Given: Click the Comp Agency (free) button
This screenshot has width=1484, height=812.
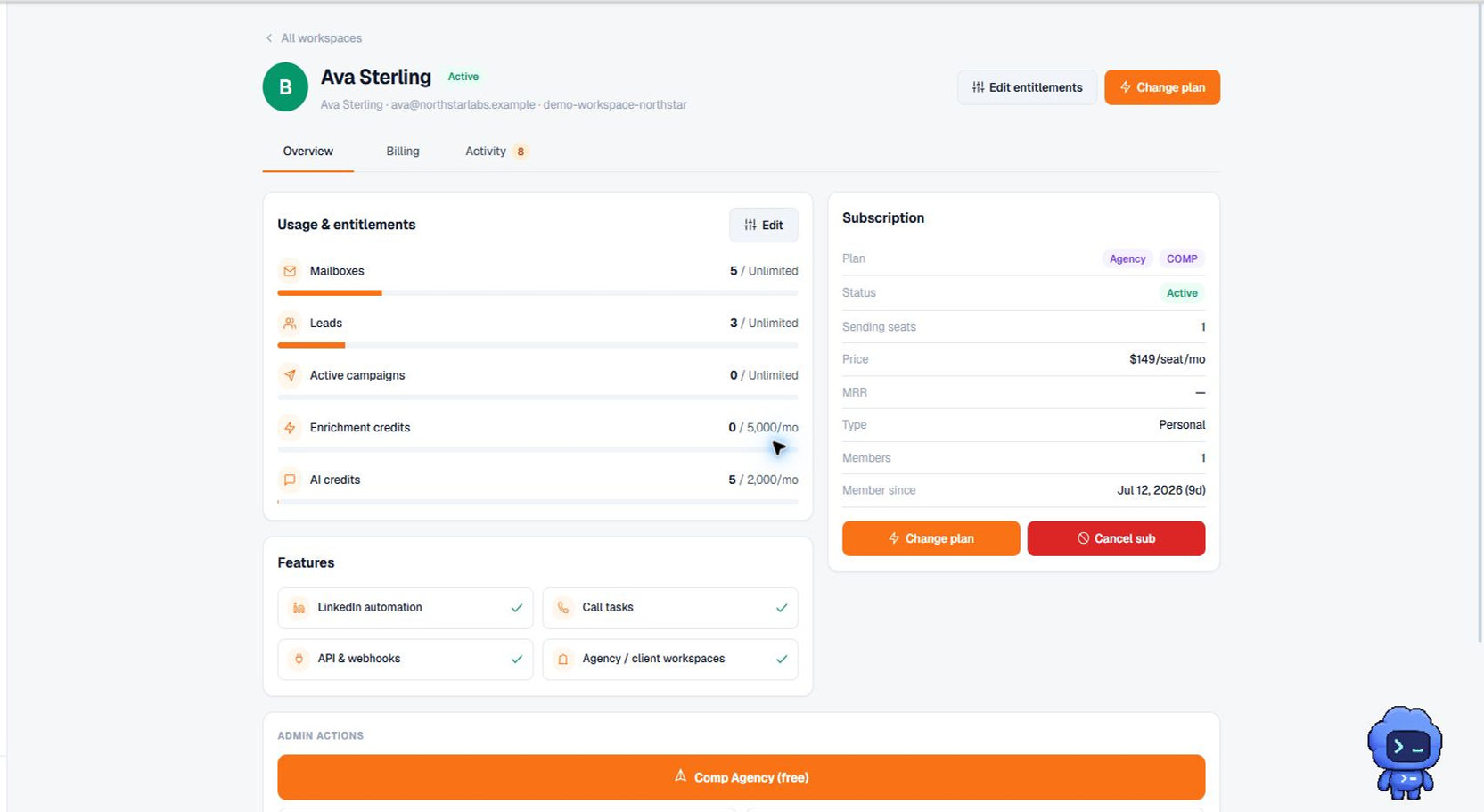Looking at the screenshot, I should click(x=742, y=777).
